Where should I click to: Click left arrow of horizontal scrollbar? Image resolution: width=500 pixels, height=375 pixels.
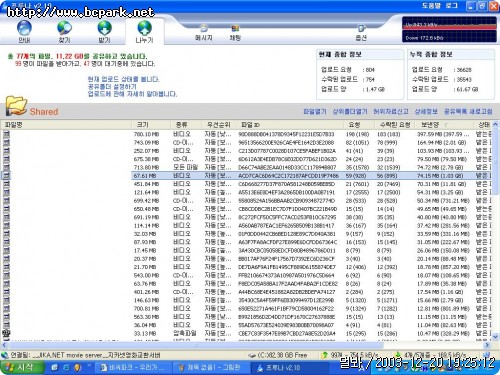tap(4, 345)
